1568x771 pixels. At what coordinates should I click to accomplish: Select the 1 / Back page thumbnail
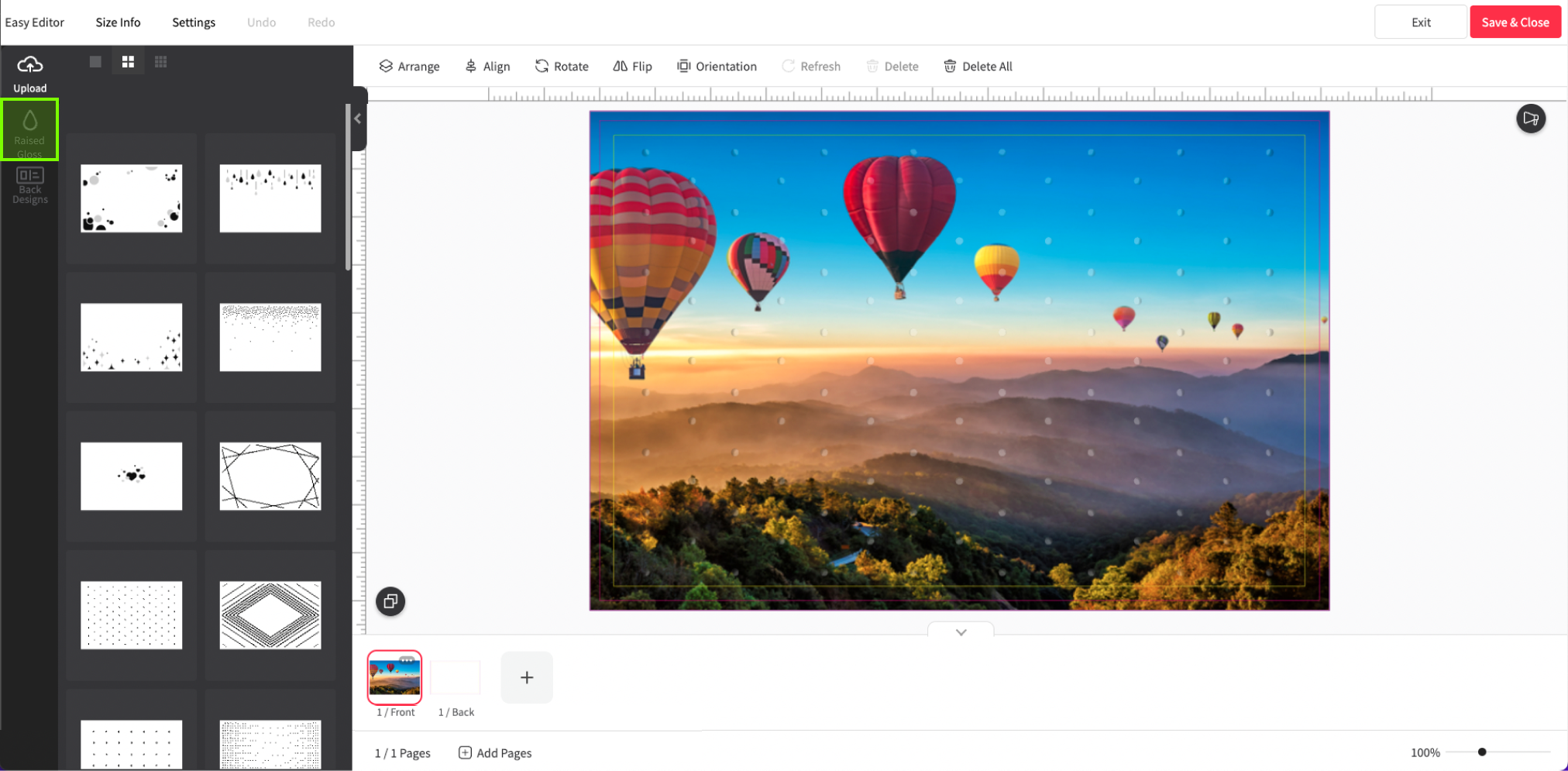[x=456, y=677]
